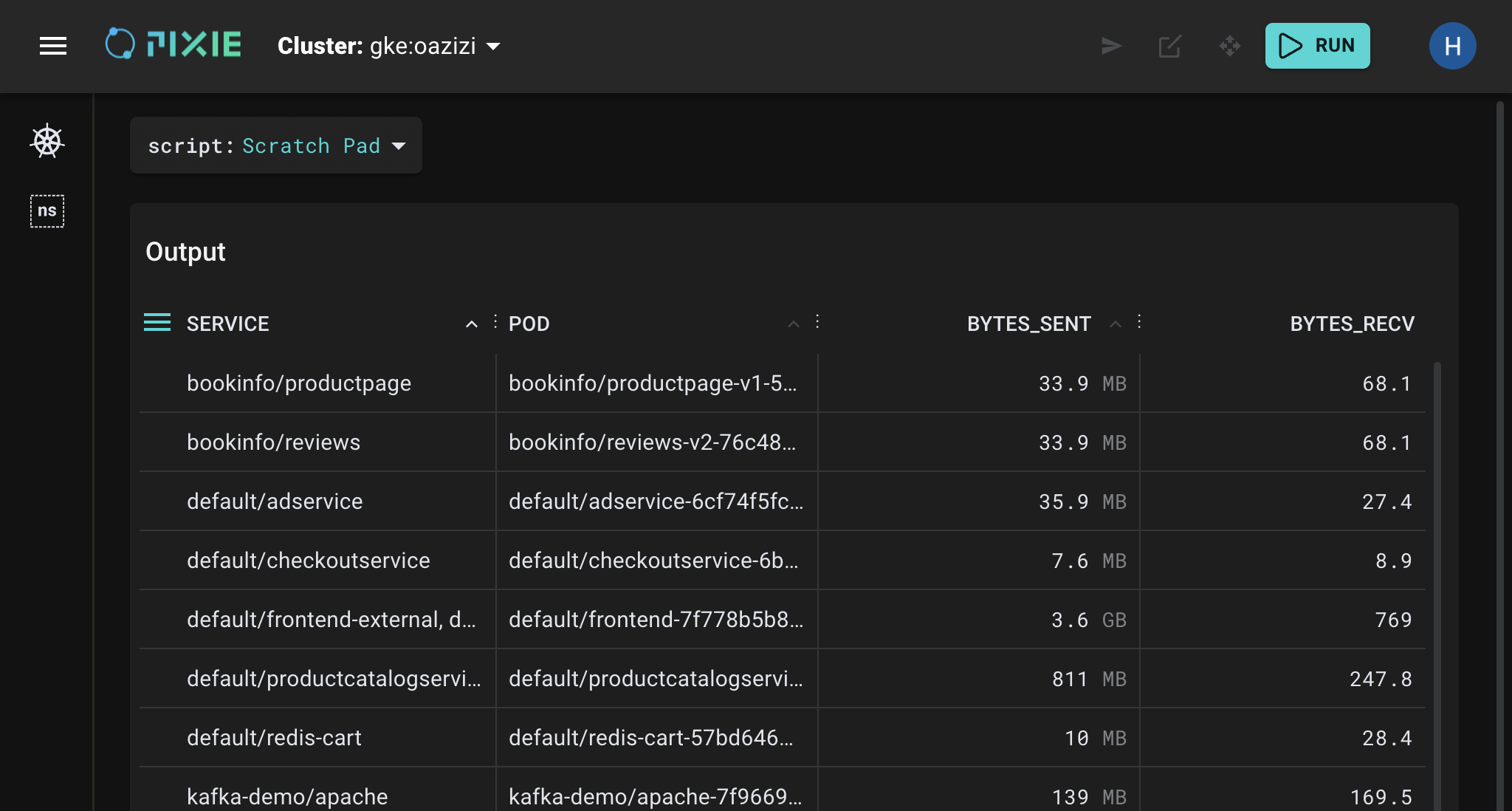Image resolution: width=1512 pixels, height=811 pixels.
Task: Sort by POD column arrow
Action: point(793,324)
